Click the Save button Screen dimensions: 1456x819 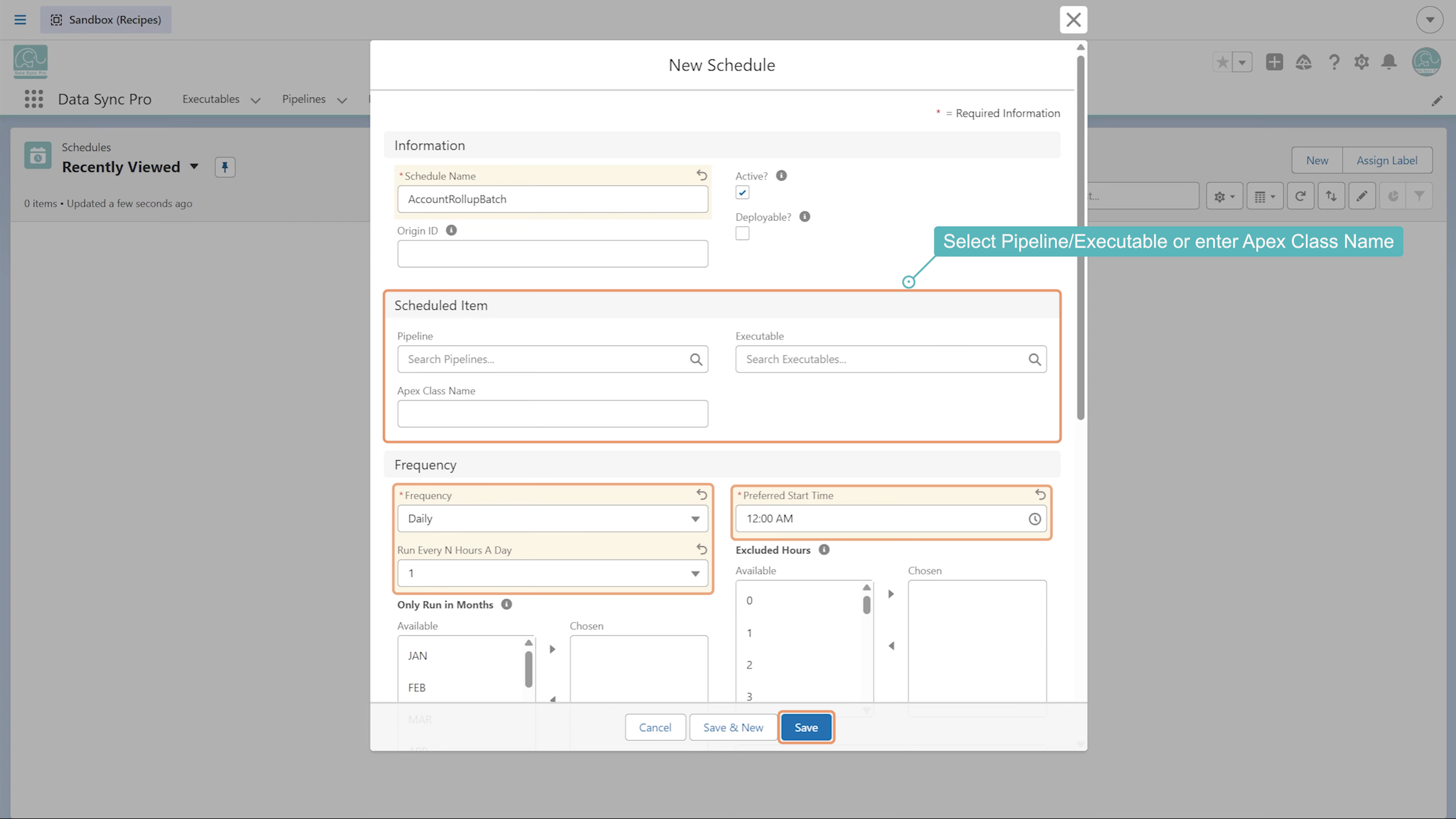(x=806, y=728)
